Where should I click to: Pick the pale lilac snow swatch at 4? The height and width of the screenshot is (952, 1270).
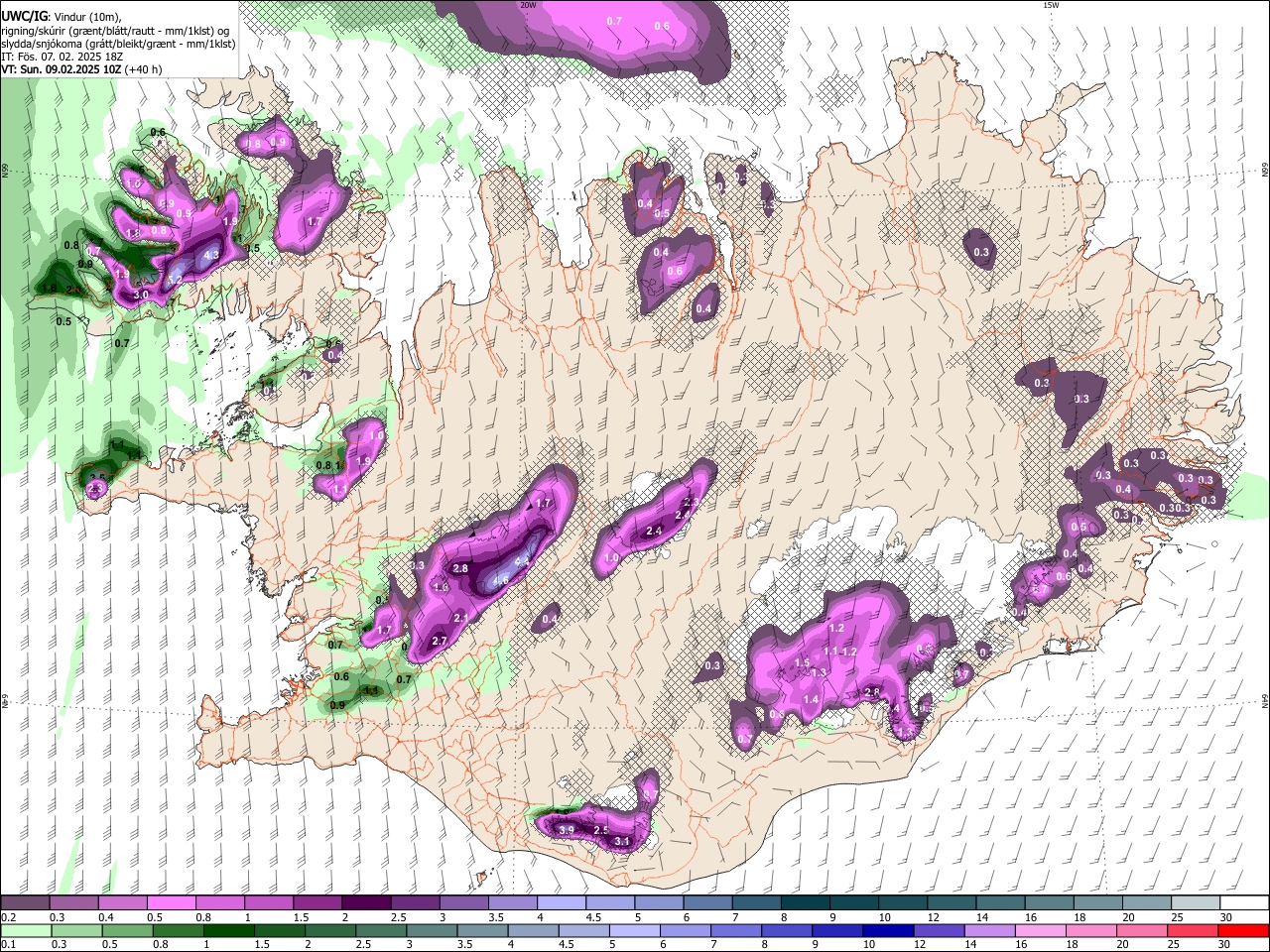(x=560, y=902)
